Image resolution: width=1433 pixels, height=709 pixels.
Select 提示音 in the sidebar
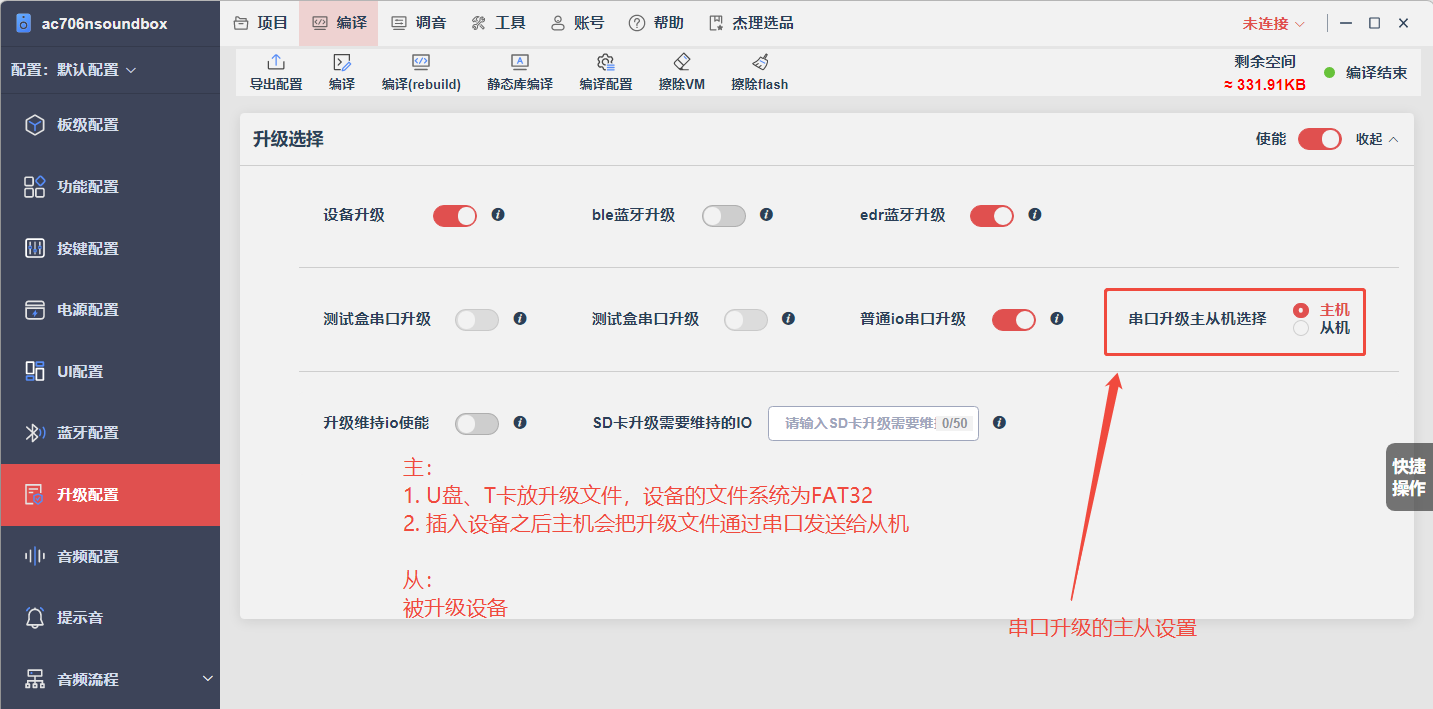coord(110,618)
